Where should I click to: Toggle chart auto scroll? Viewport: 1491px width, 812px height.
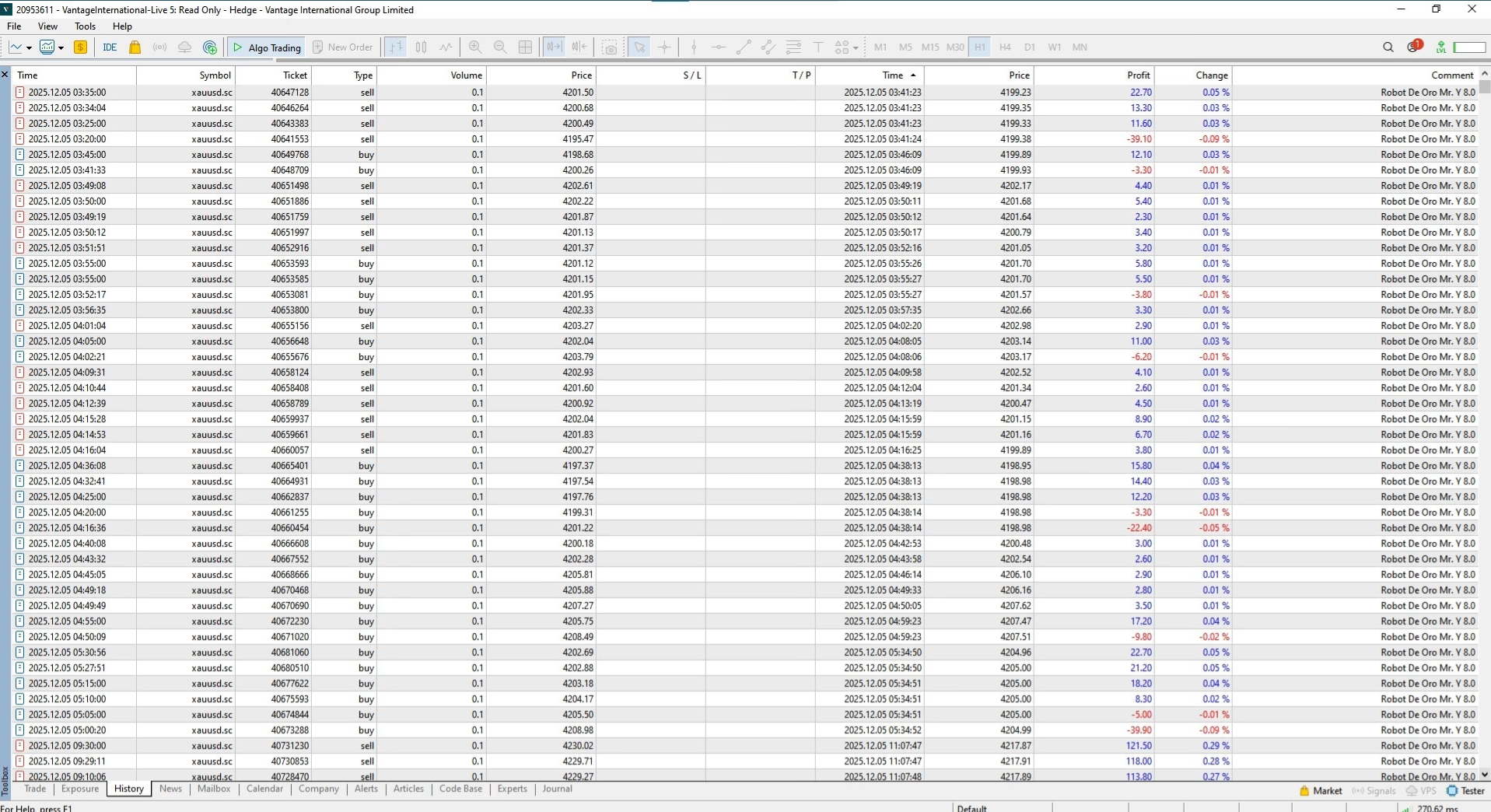point(554,47)
